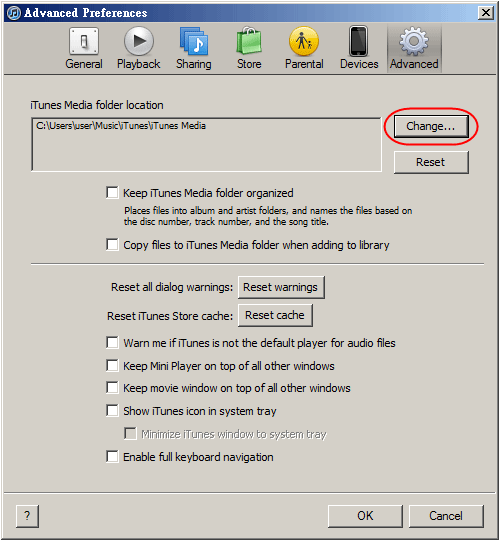The image size is (500, 541).
Task: Click the iTunes Media folder path box
Action: pos(206,145)
